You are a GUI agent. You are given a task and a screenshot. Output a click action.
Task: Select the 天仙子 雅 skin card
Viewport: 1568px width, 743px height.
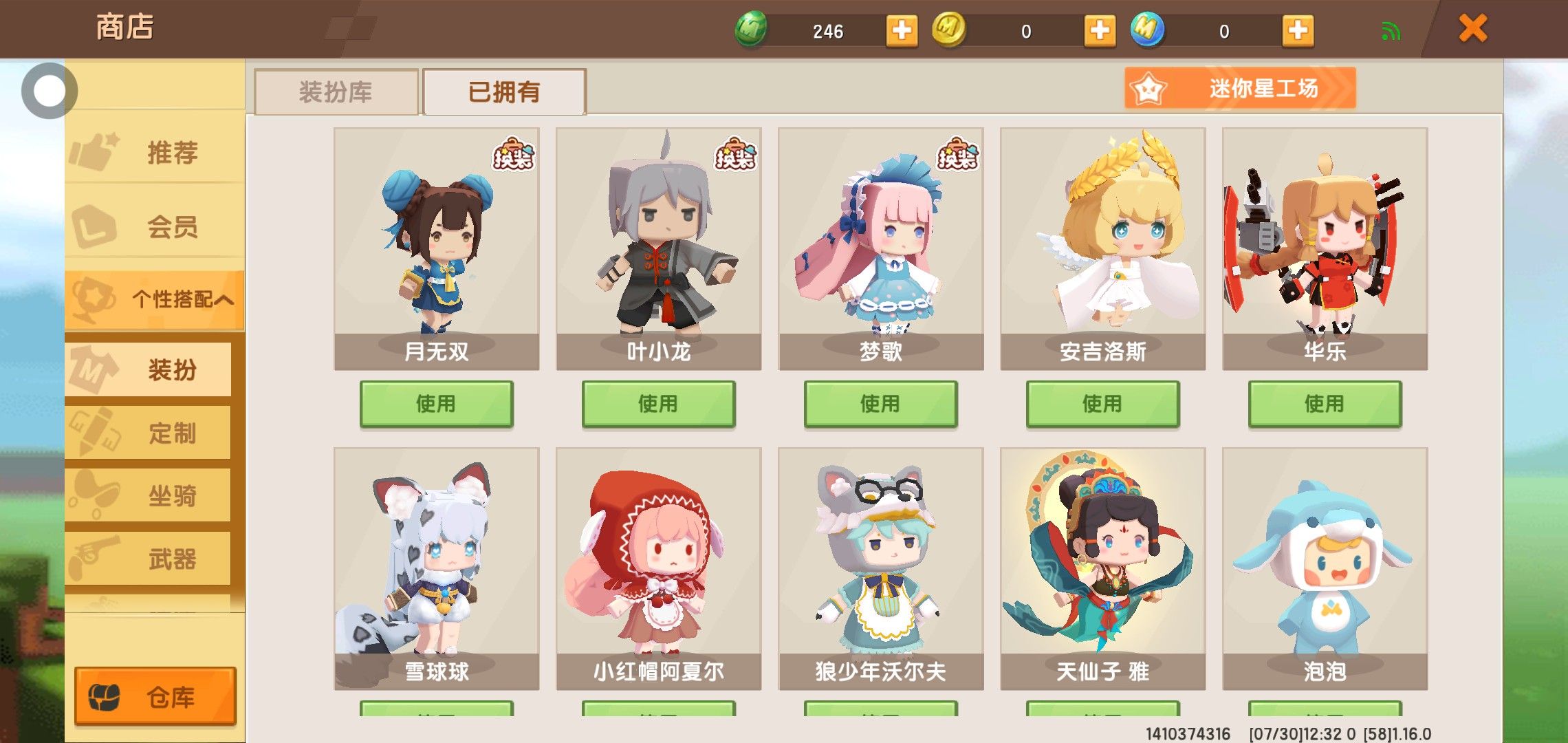[x=1102, y=569]
